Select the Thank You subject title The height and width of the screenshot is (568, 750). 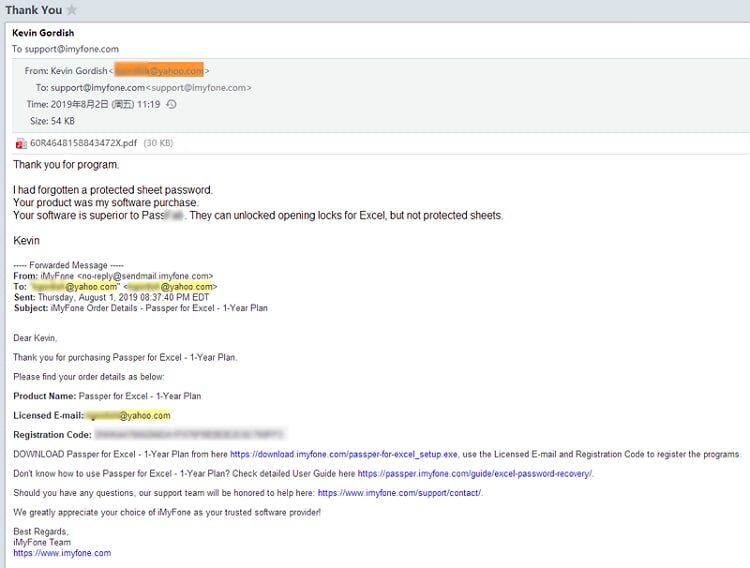(33, 10)
